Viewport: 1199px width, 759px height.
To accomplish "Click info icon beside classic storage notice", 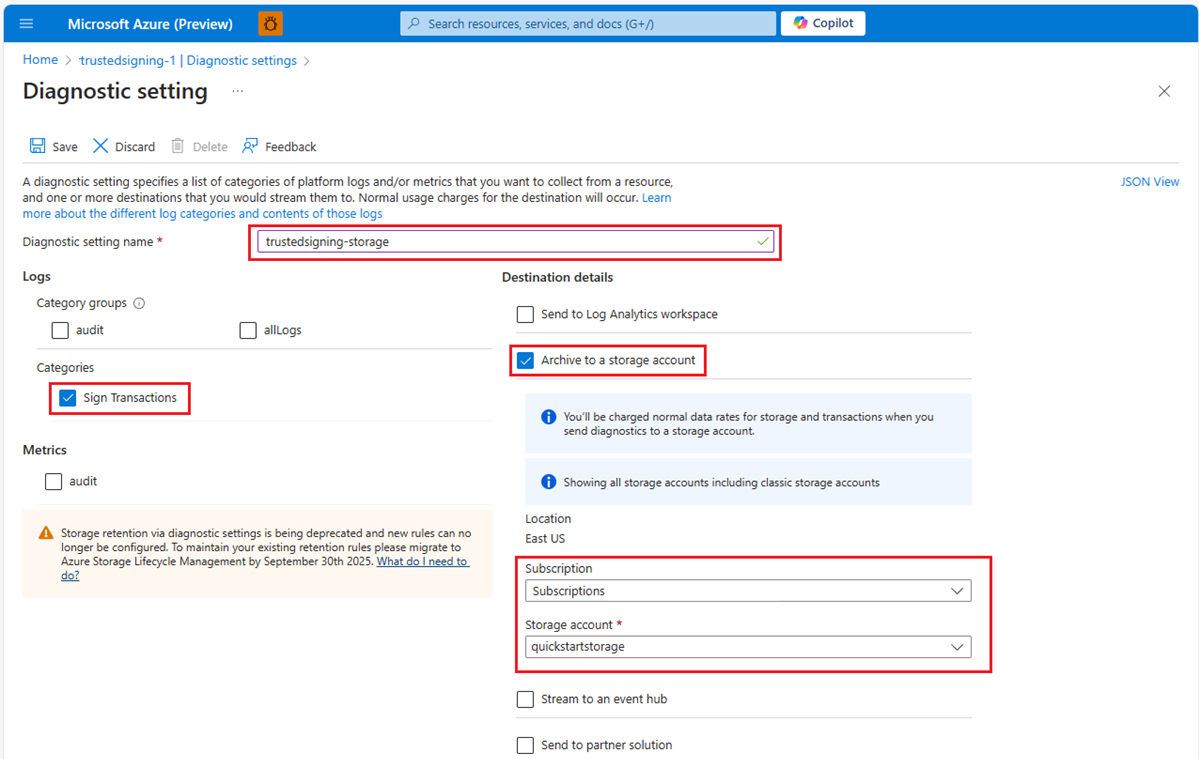I will (548, 482).
